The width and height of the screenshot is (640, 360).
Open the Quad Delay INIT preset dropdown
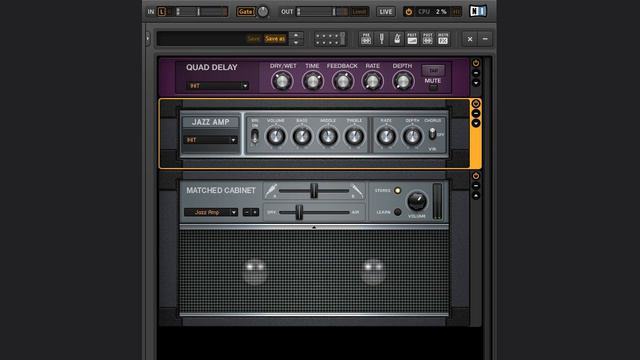tap(218, 86)
